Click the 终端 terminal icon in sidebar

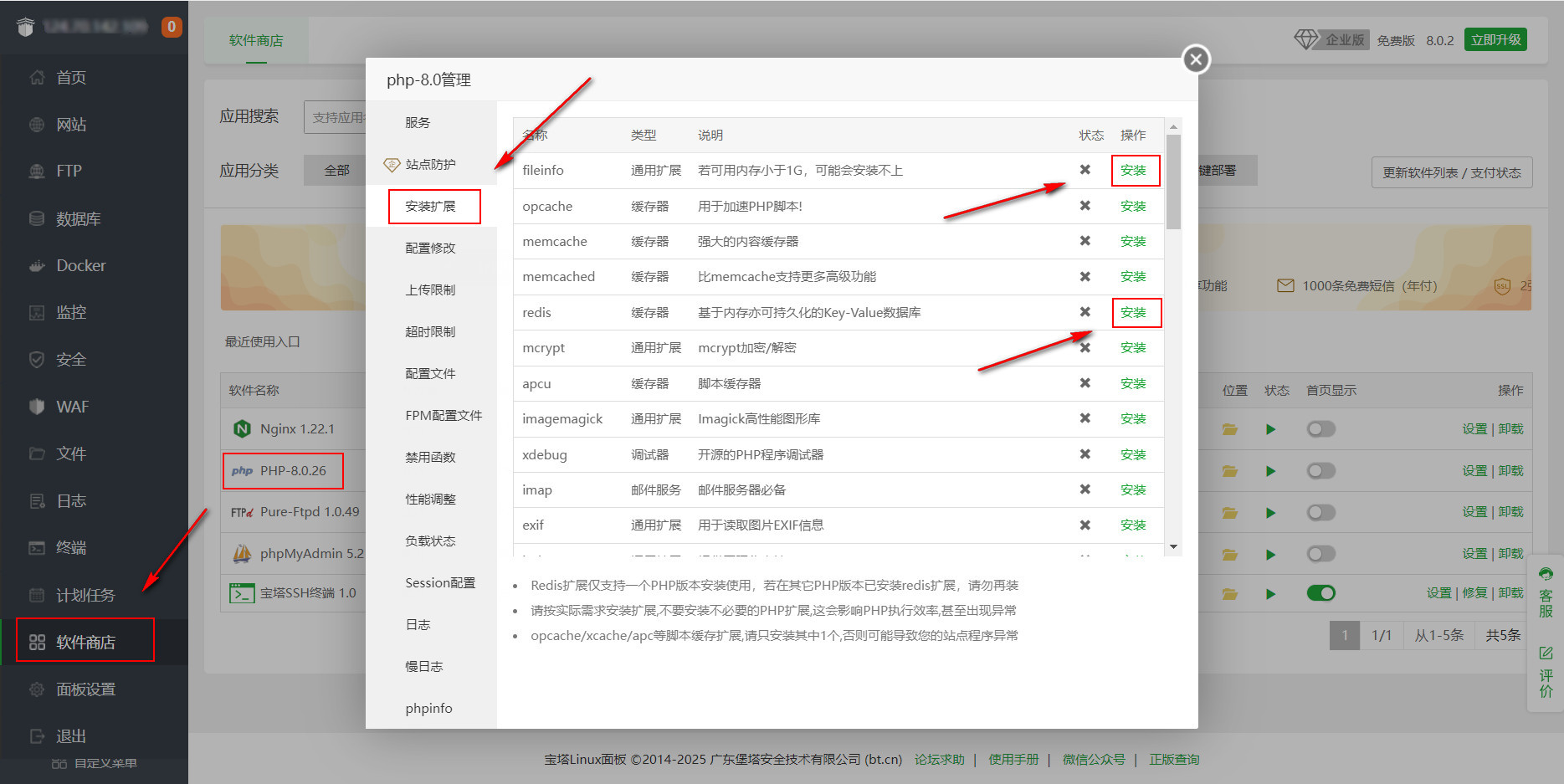click(x=37, y=548)
